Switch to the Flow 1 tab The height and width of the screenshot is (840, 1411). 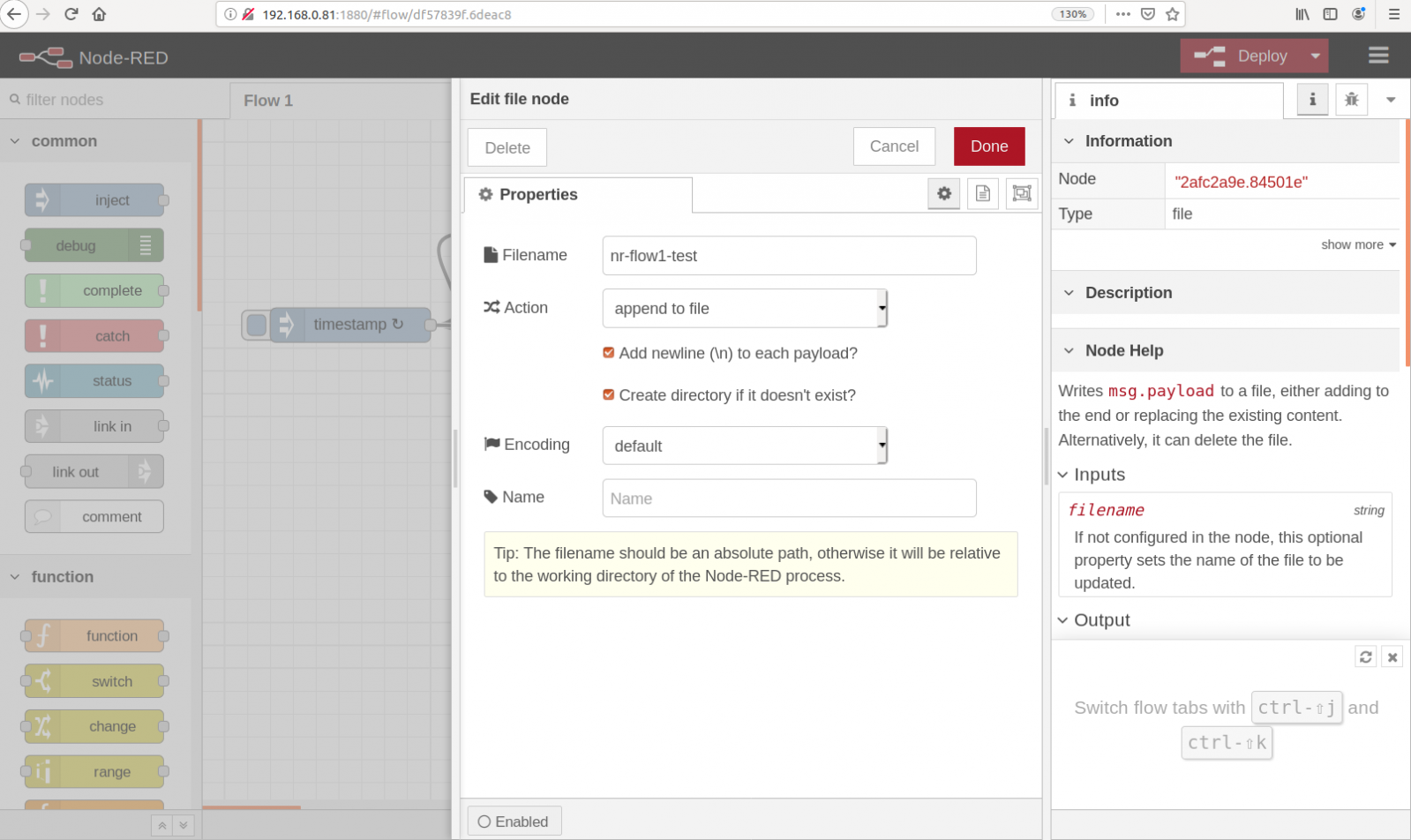[x=268, y=101]
